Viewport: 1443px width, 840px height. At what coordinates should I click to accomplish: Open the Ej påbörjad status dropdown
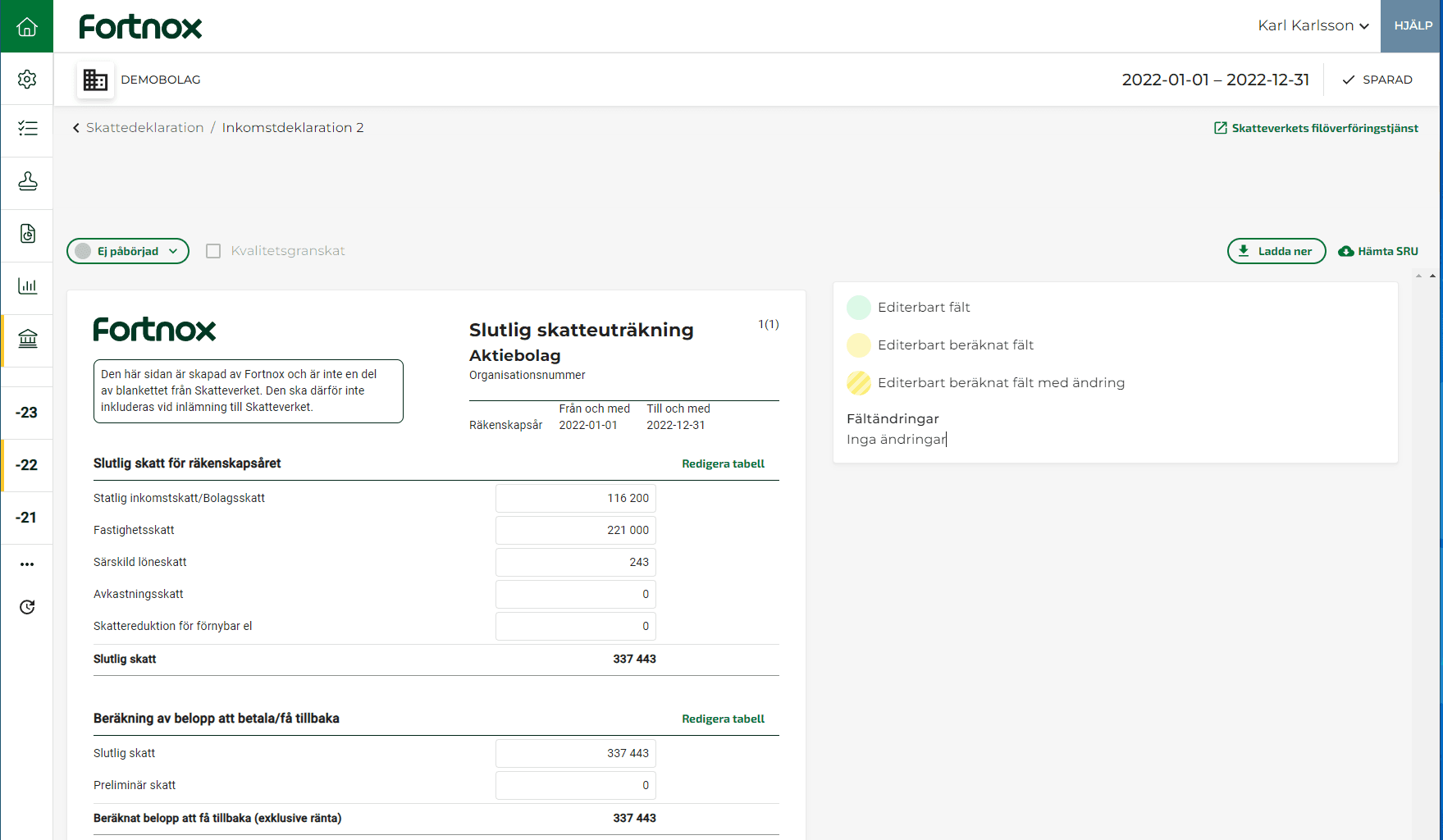click(128, 251)
